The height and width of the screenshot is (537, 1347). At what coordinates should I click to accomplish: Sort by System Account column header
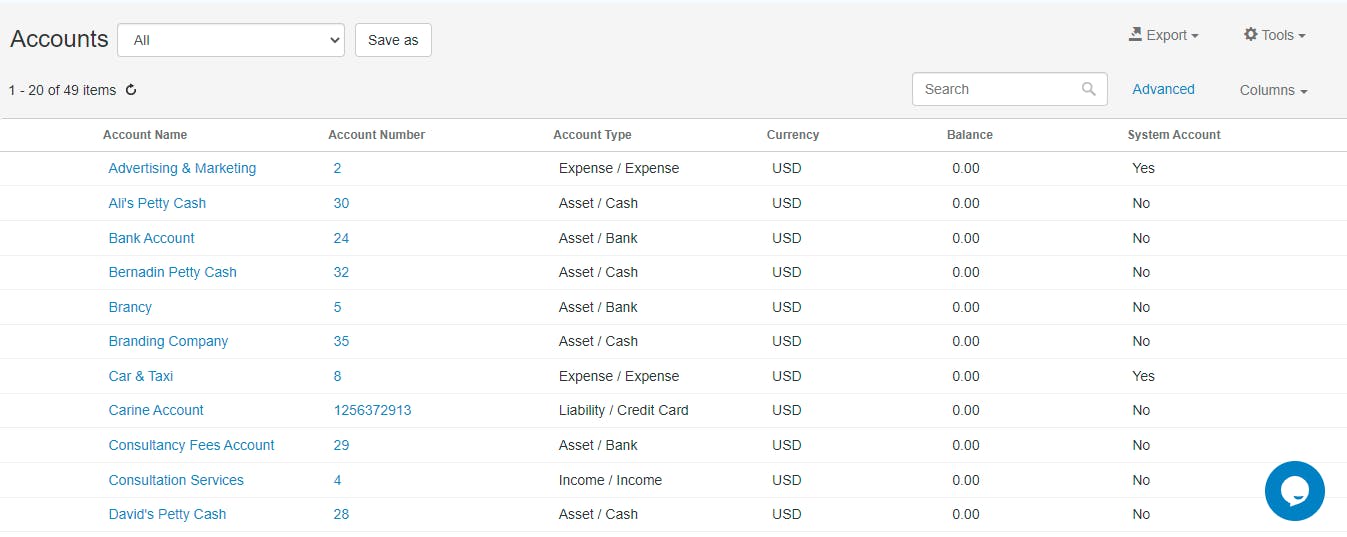[1173, 135]
